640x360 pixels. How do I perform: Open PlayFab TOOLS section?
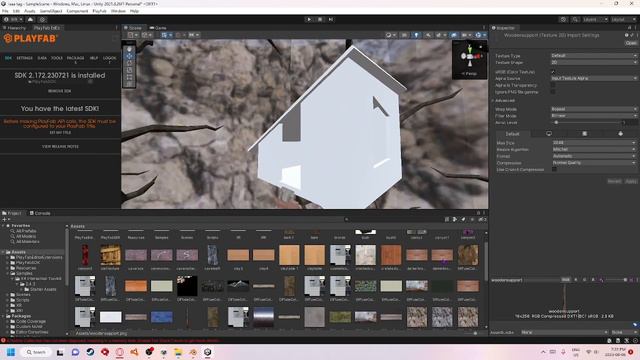click(57, 58)
